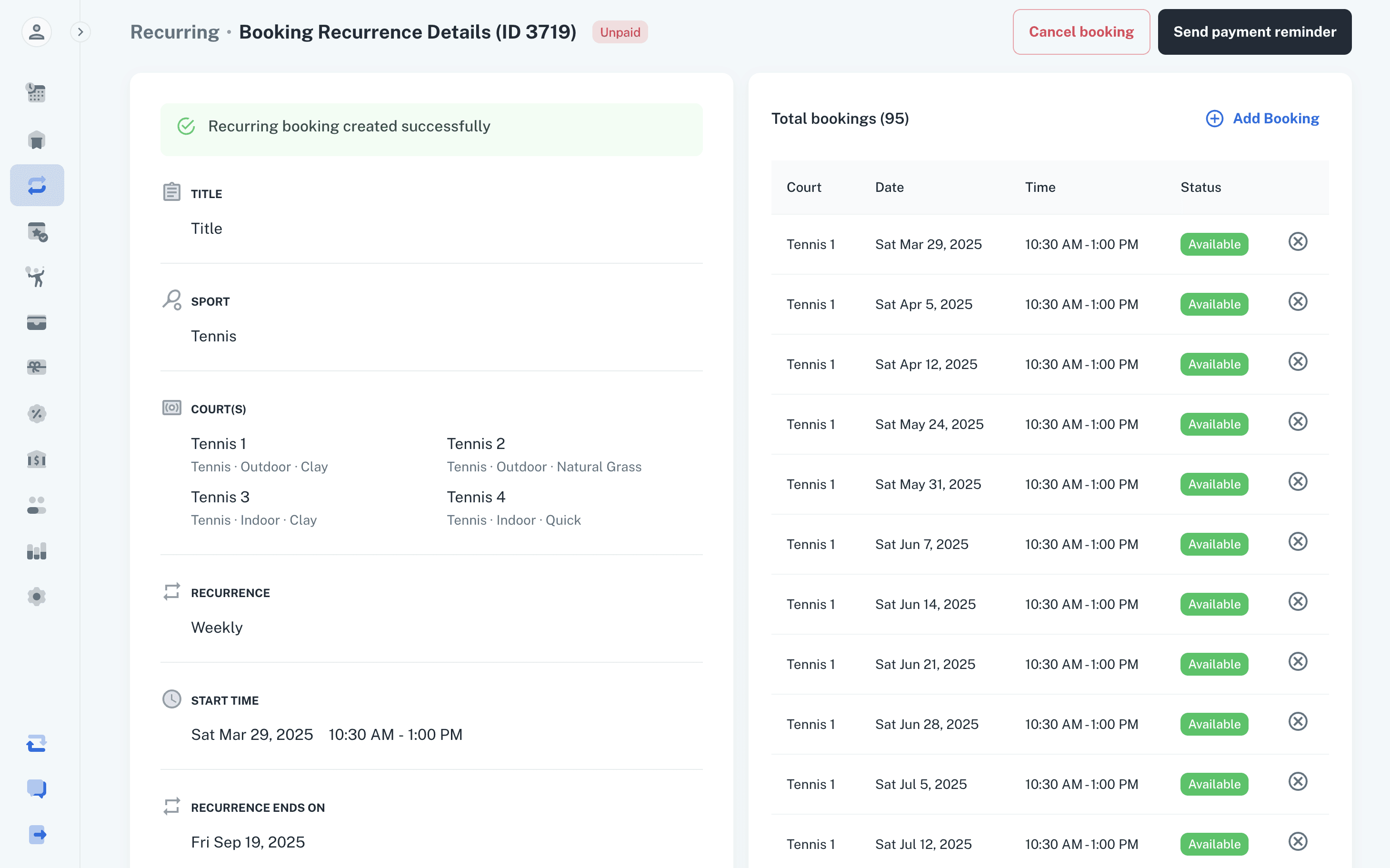Click the clipboard icon beside TITLE
The width and height of the screenshot is (1390, 868).
[172, 191]
